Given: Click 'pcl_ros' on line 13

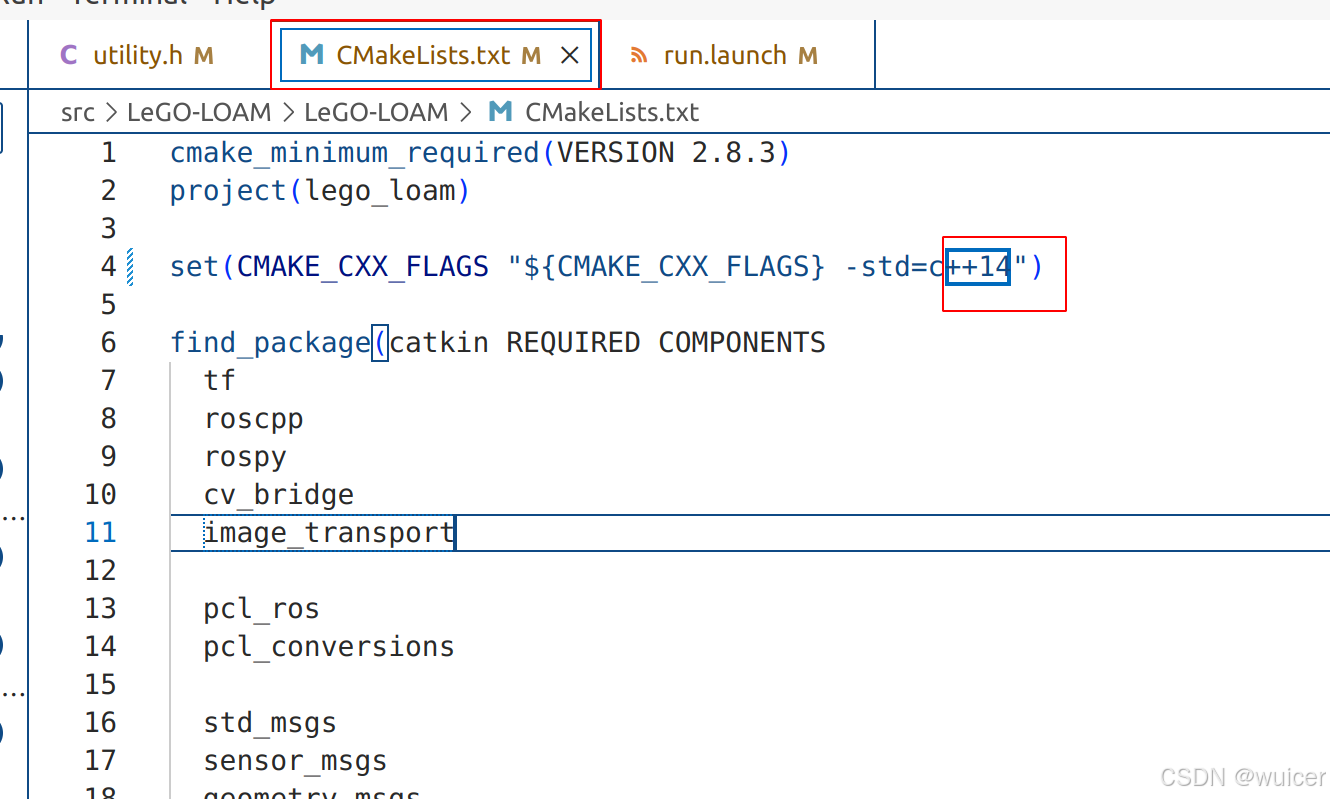Looking at the screenshot, I should pyautogui.click(x=262, y=609).
